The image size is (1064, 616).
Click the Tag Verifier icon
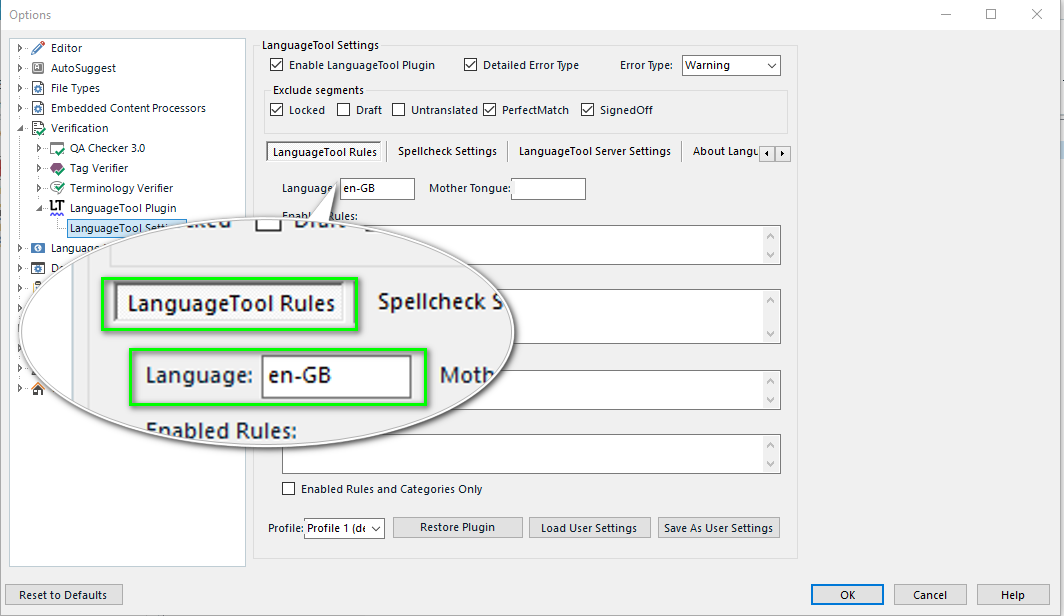pos(58,168)
